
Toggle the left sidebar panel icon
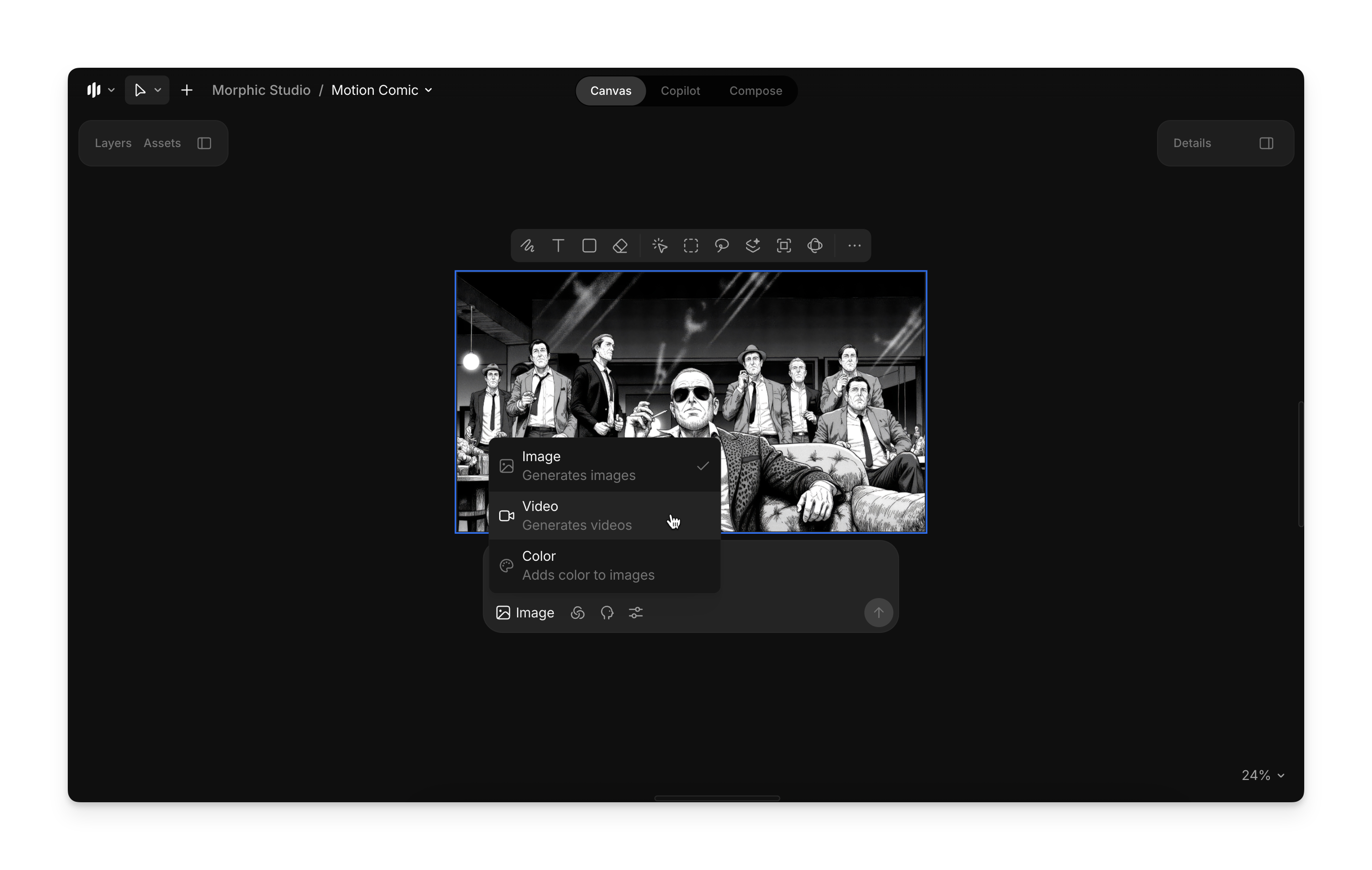205,144
